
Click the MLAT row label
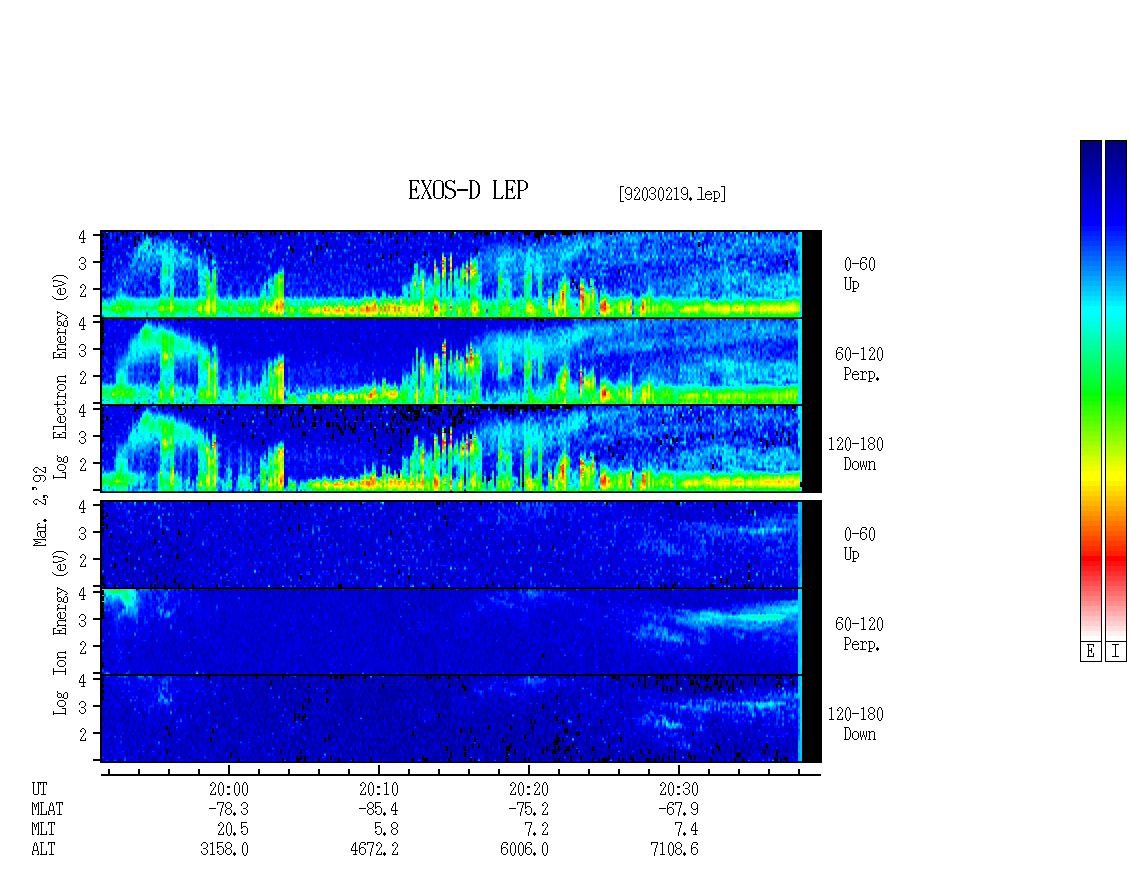point(47,809)
